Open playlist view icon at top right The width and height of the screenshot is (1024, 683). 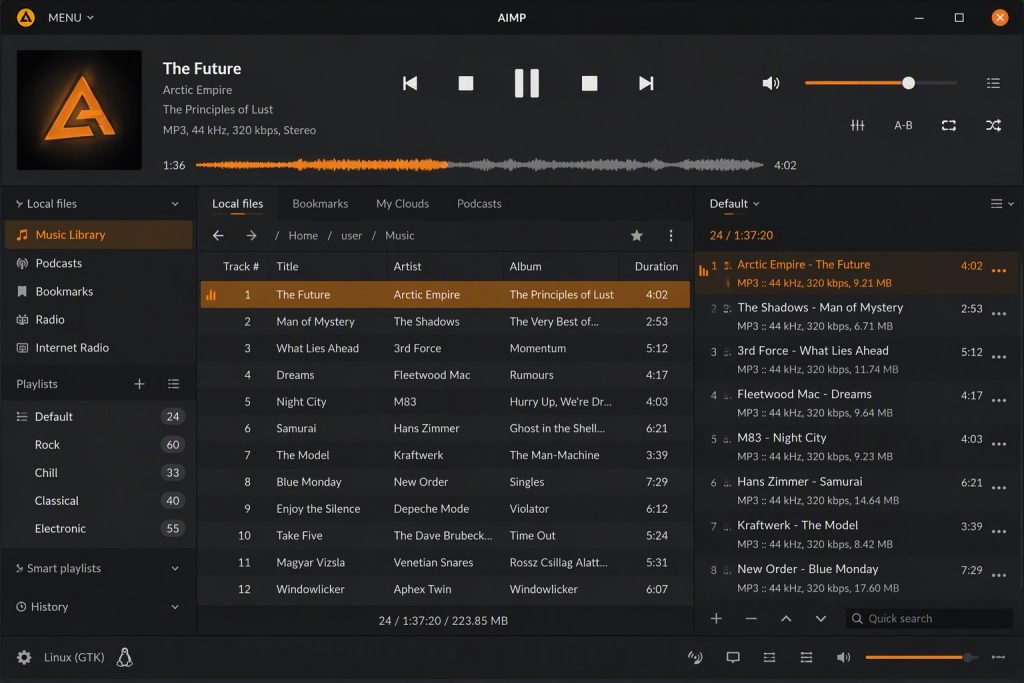[993, 83]
